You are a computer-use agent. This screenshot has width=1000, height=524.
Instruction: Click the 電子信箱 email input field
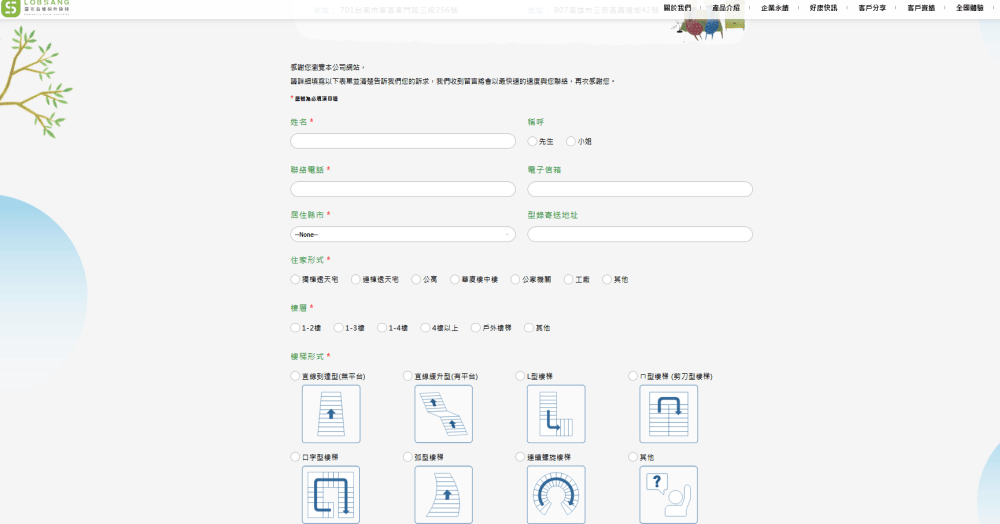(640, 189)
